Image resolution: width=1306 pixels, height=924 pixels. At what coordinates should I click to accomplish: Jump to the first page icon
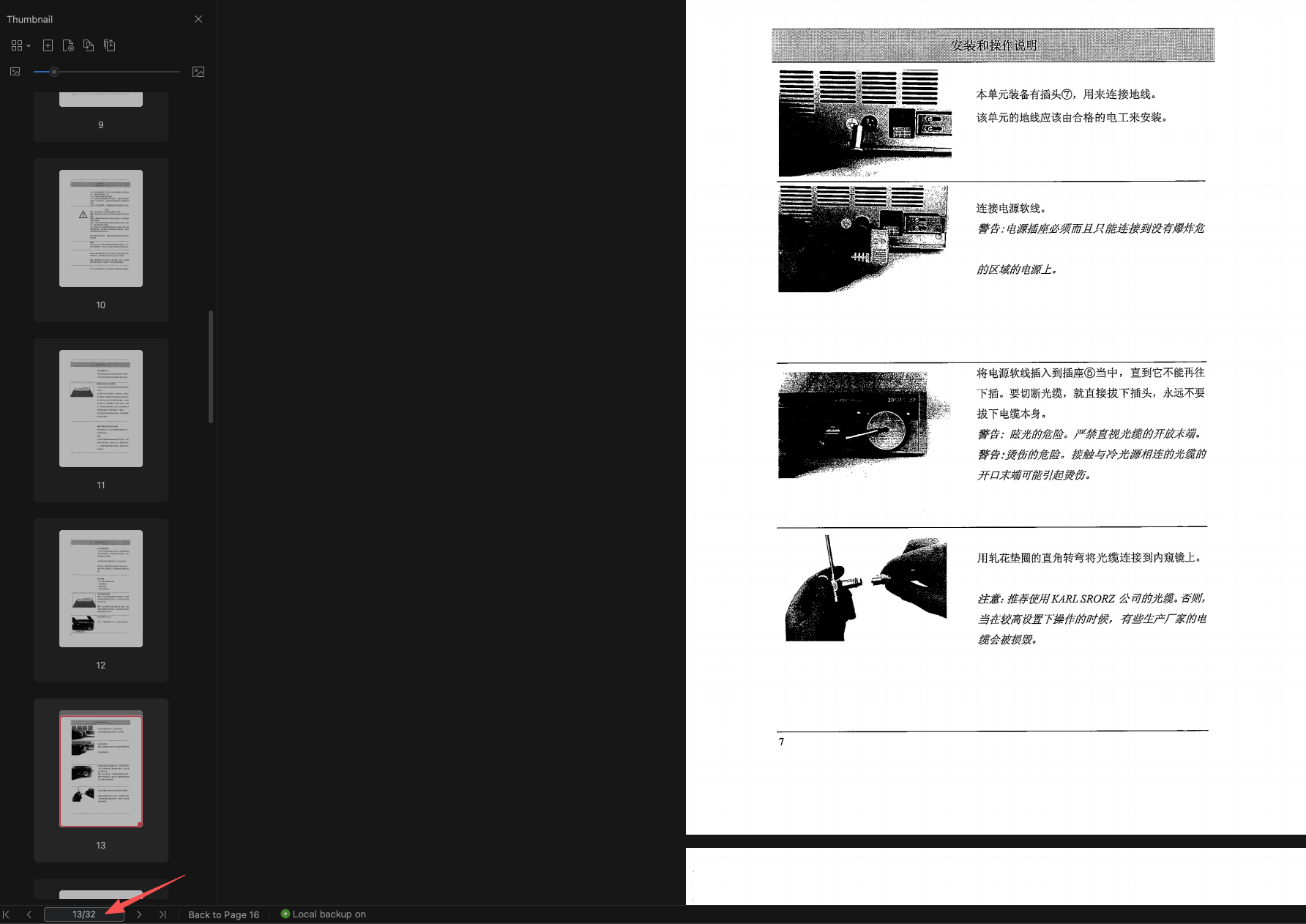pos(6,914)
